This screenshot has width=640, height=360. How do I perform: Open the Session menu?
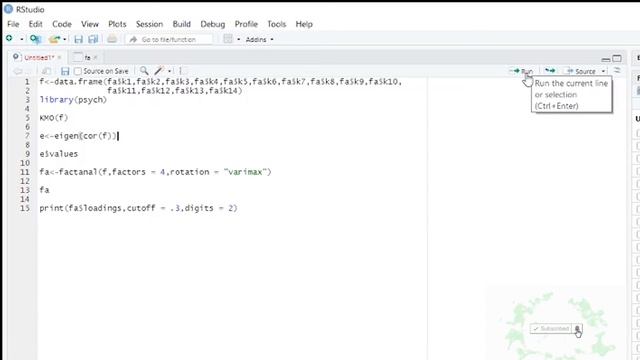(149, 24)
